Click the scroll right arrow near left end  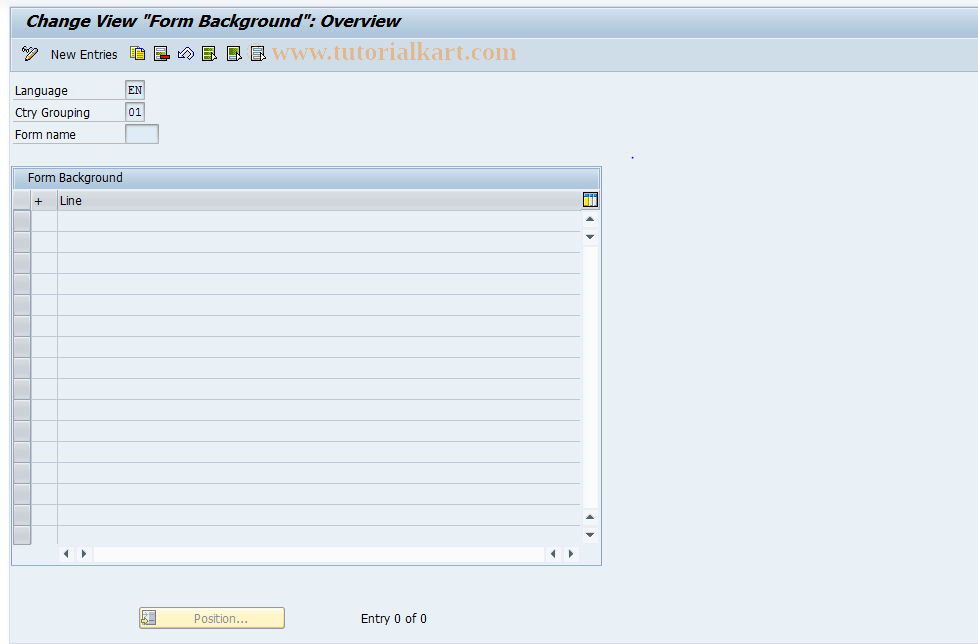(84, 554)
